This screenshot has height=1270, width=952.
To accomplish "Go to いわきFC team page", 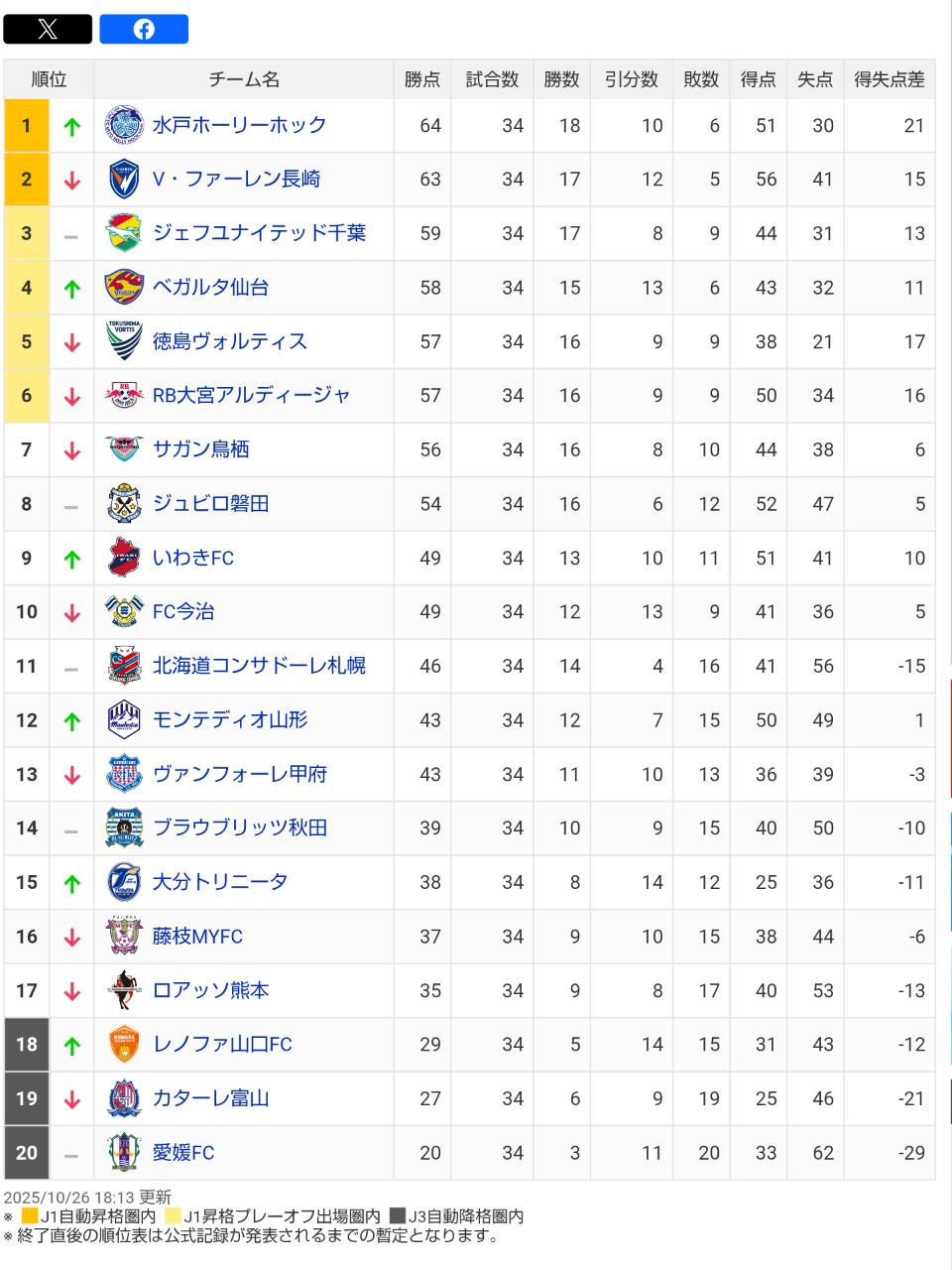I will (193, 558).
